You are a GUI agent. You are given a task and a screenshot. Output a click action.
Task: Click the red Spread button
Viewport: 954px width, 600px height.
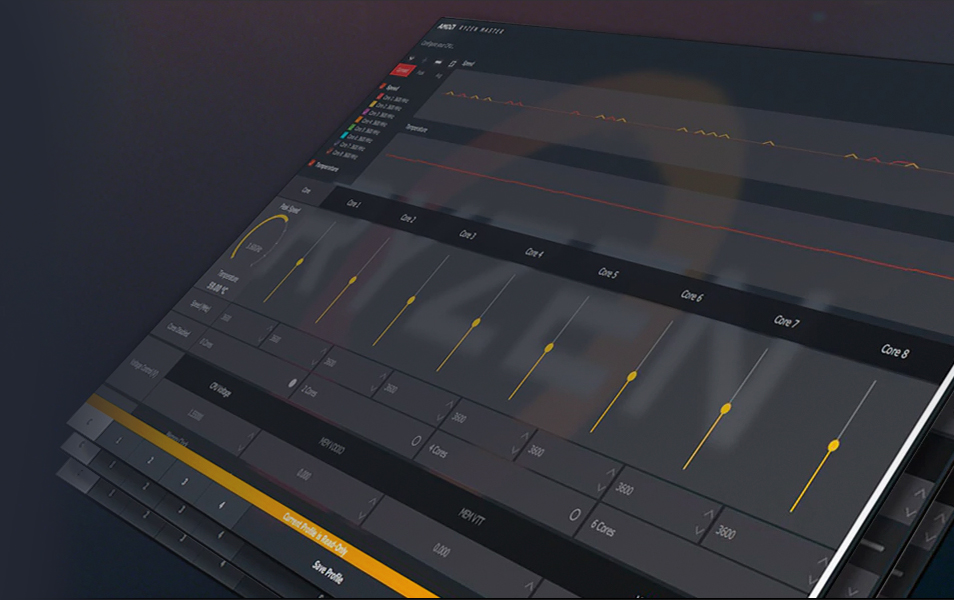click(403, 71)
